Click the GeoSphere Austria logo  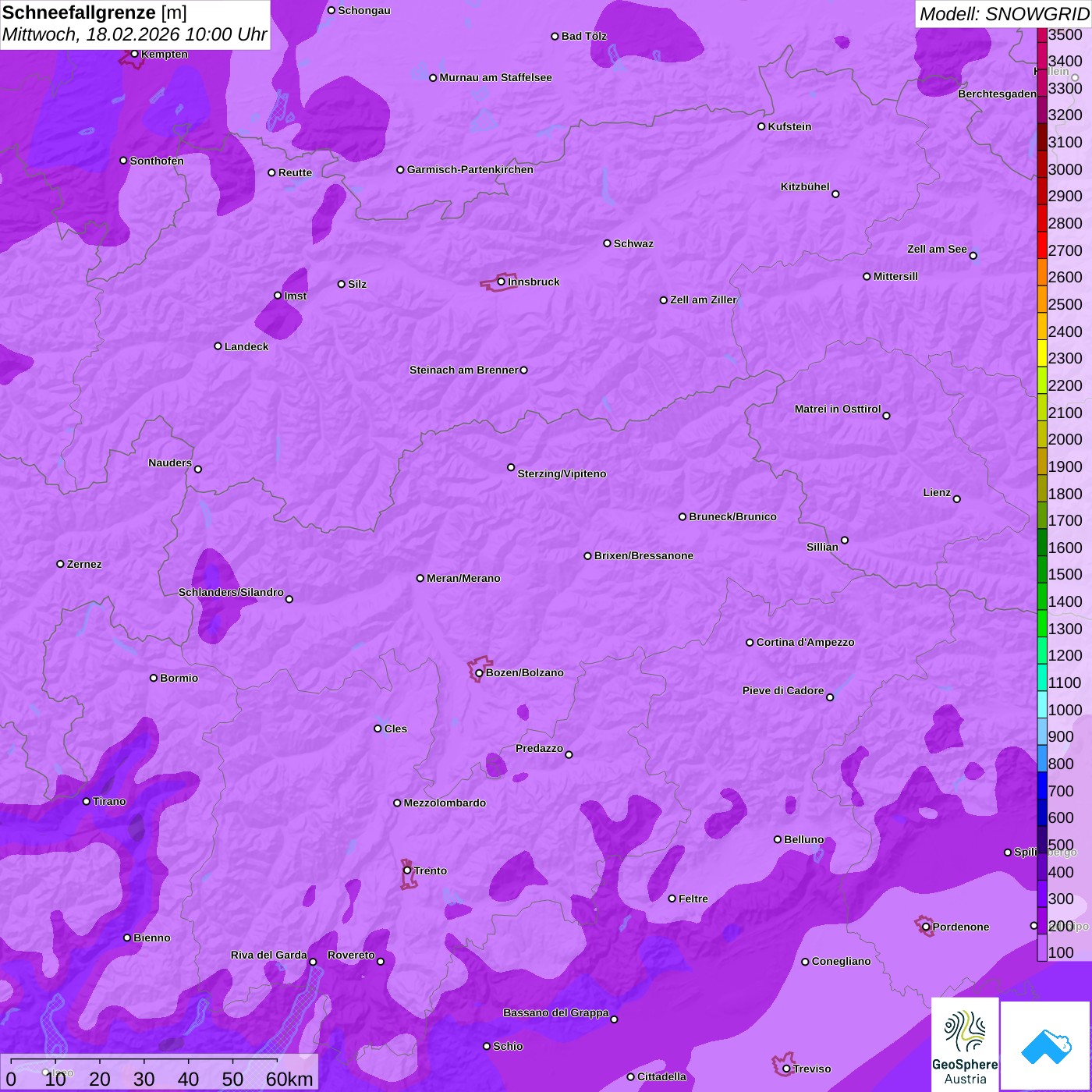pos(965,1044)
